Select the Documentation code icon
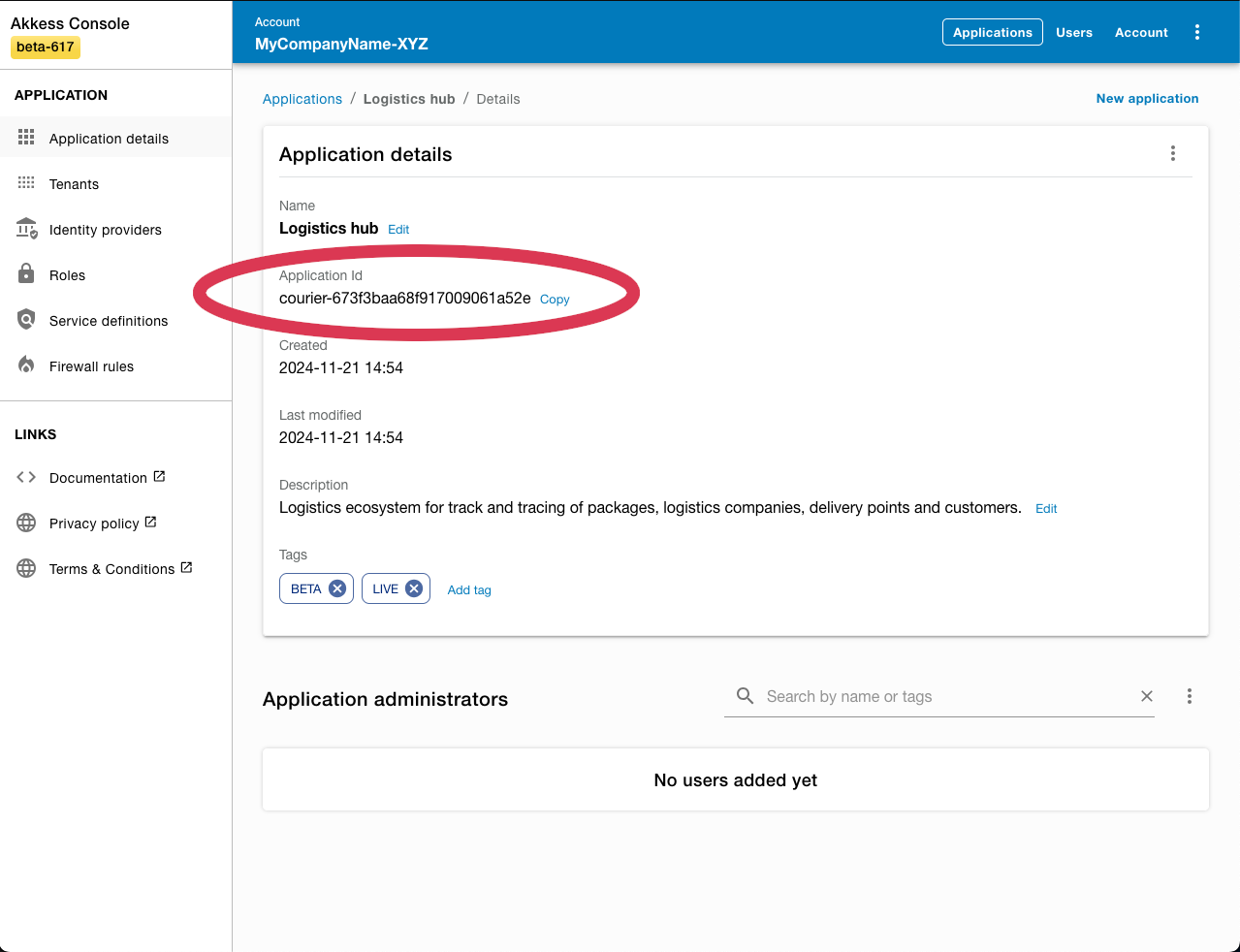The height and width of the screenshot is (952, 1240). coord(26,477)
